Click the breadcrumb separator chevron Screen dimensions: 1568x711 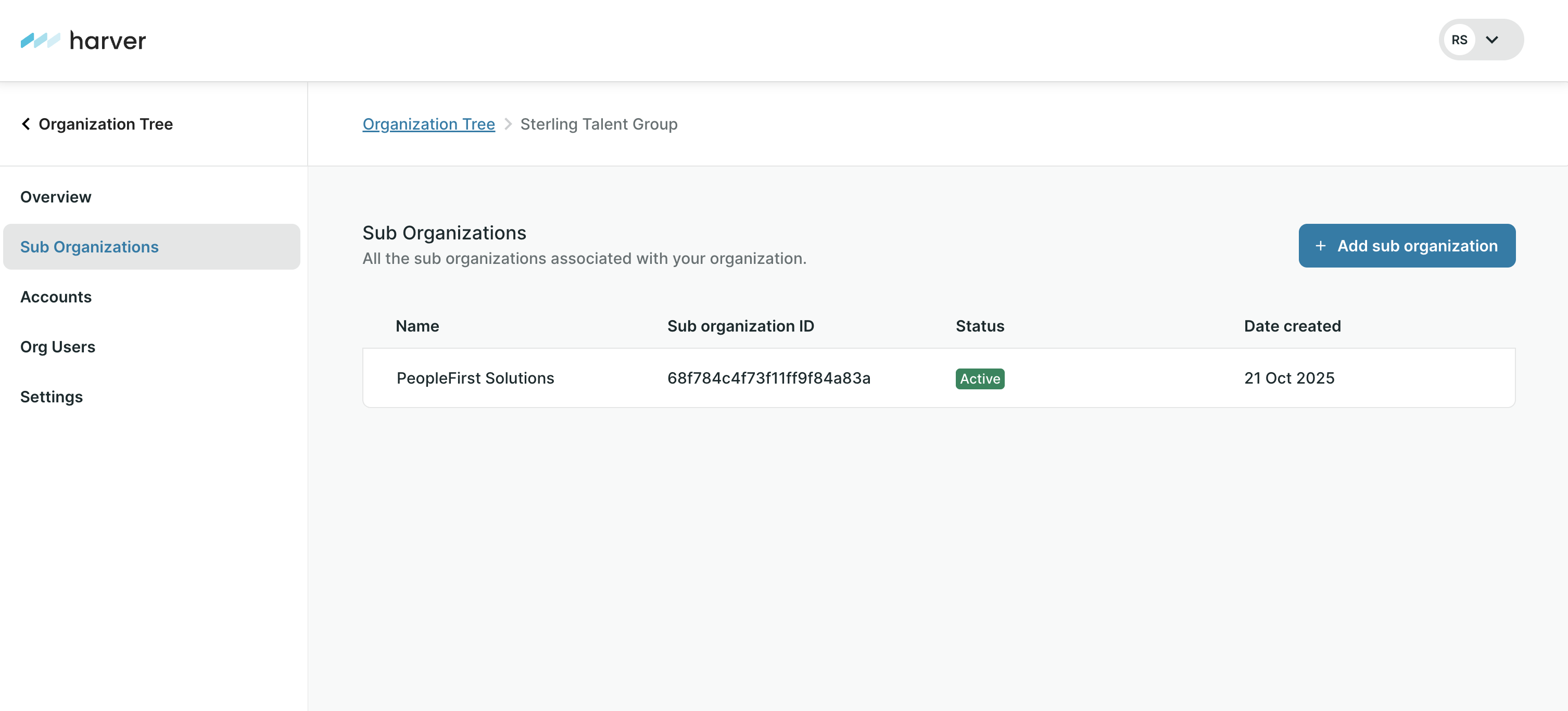point(508,124)
